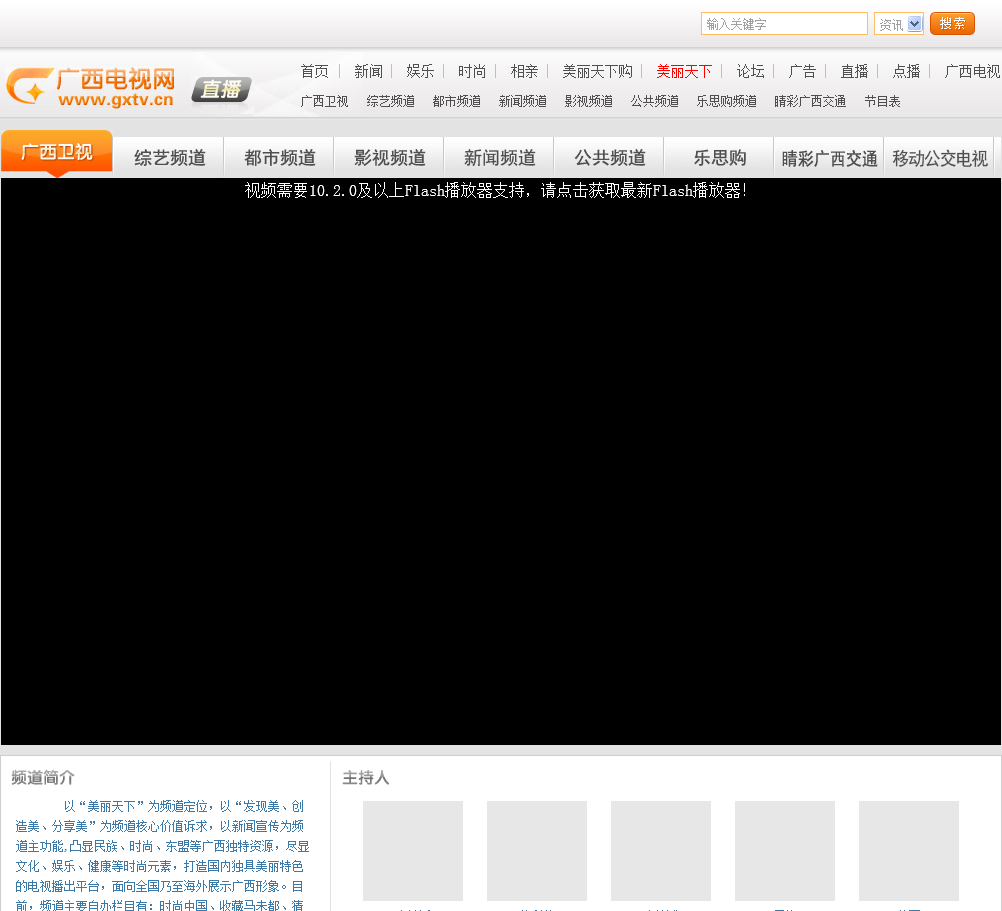
Task: Switch to the 都市频道 channel tab
Action: coord(279,157)
